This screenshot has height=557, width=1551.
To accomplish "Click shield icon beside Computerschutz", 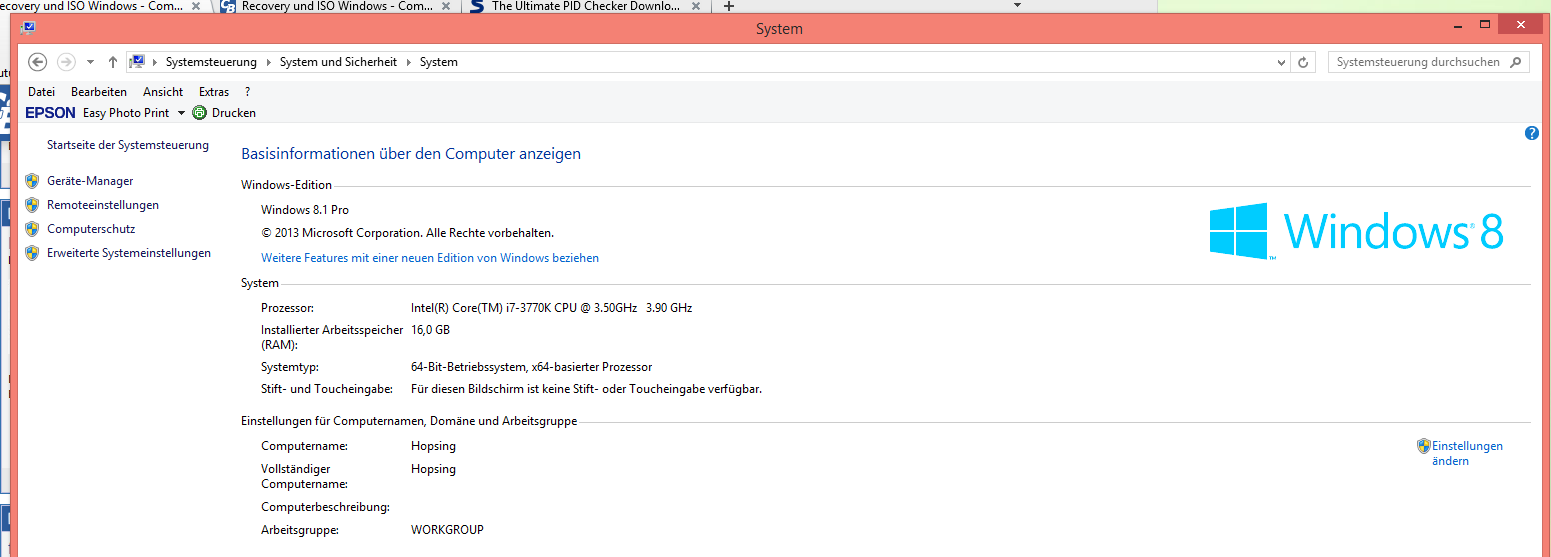I will [32, 229].
